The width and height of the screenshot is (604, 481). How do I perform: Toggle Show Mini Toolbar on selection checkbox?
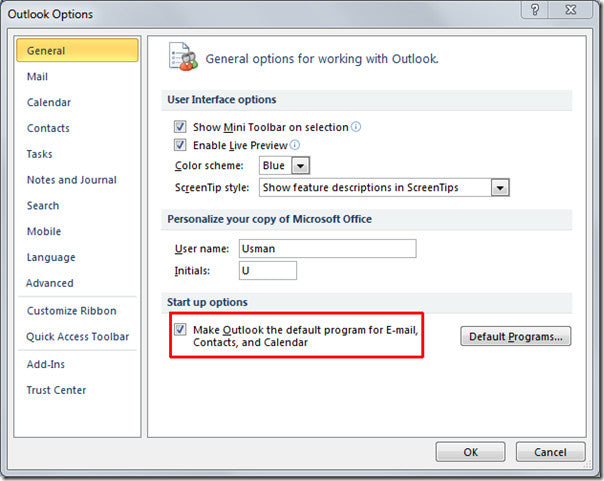[x=180, y=127]
